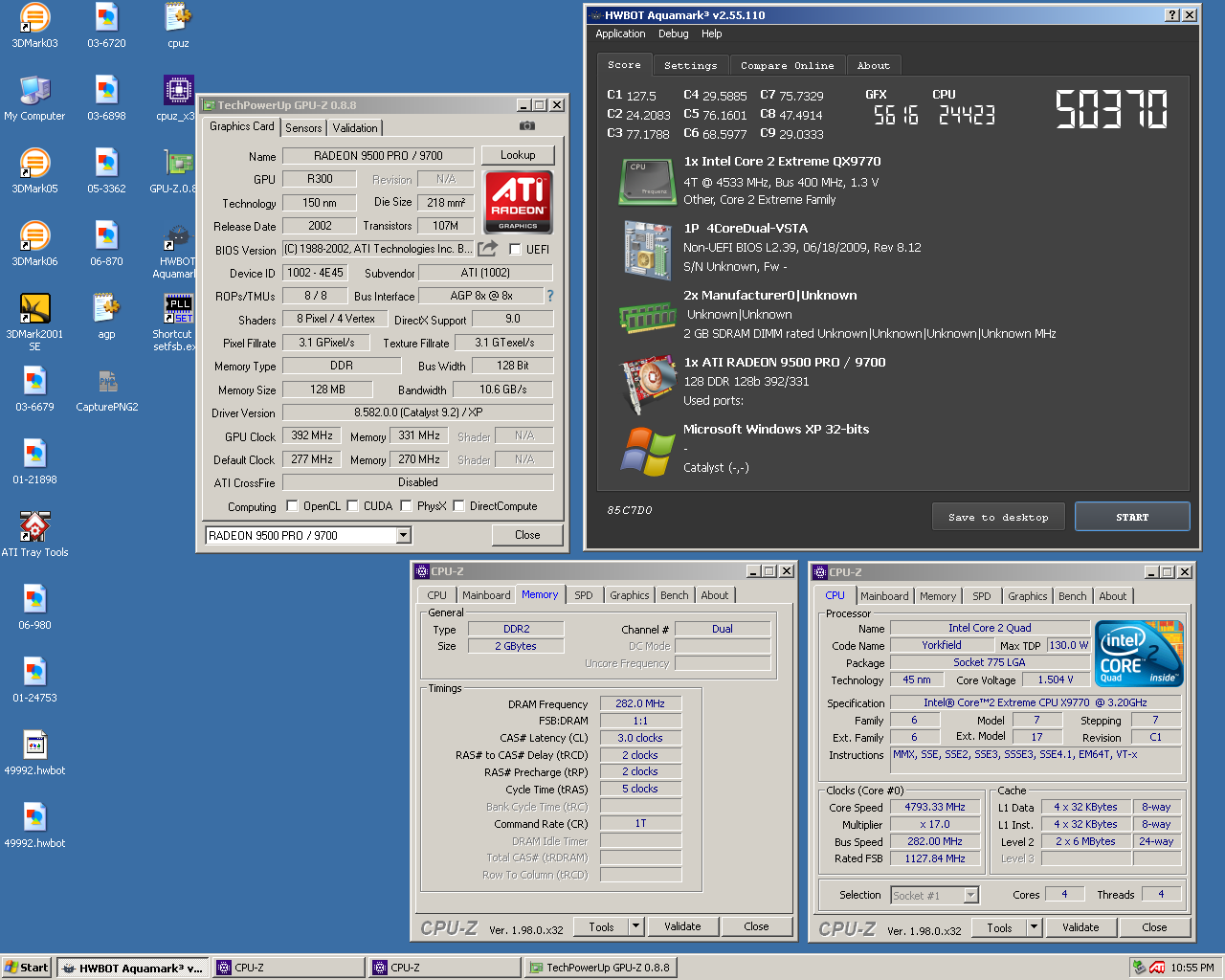This screenshot has height=980, width=1225.
Task: Click the memory module icon in Aquamark
Action: (x=648, y=316)
